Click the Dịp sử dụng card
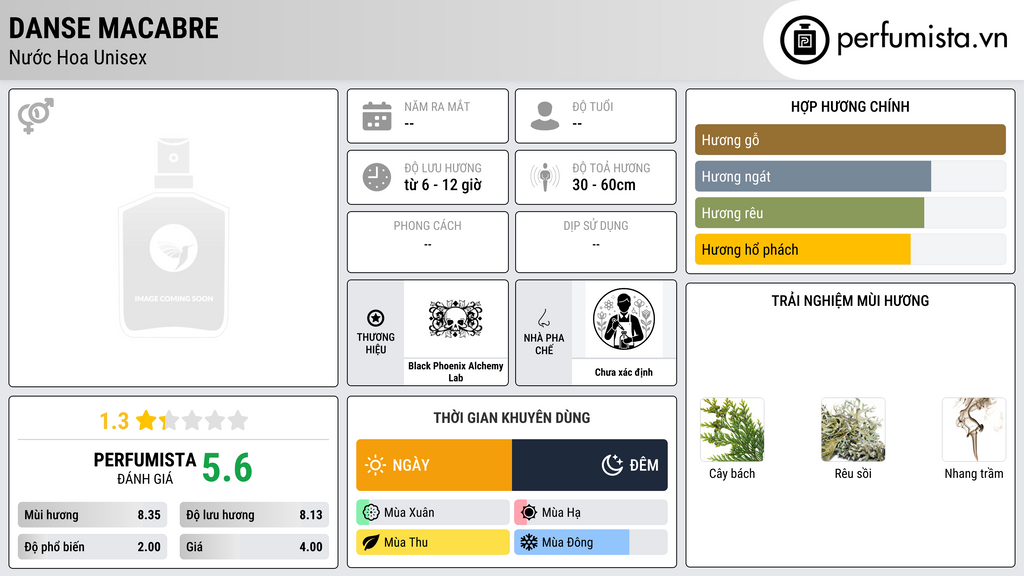This screenshot has width=1024, height=576. [596, 242]
